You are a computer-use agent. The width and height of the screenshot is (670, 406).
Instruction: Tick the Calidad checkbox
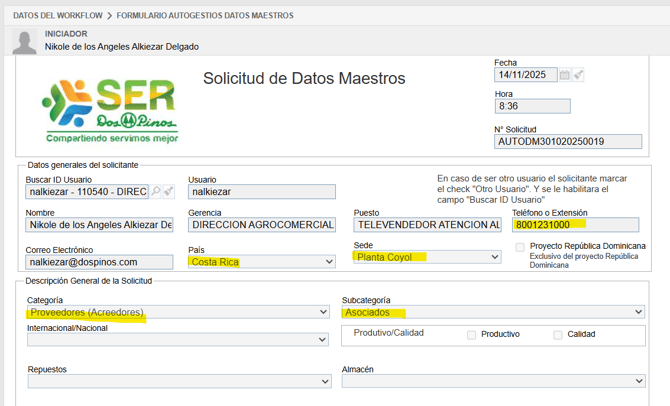tap(558, 335)
